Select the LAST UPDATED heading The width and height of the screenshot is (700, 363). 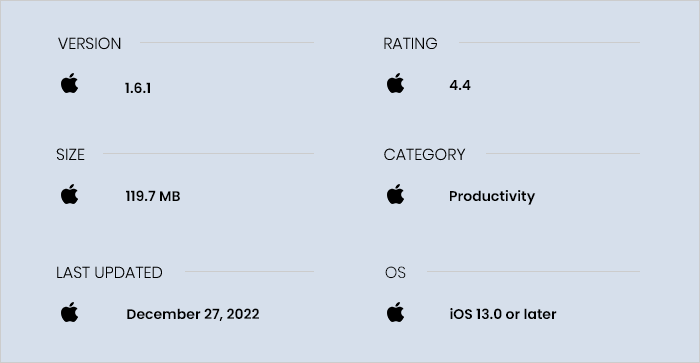pos(109,272)
